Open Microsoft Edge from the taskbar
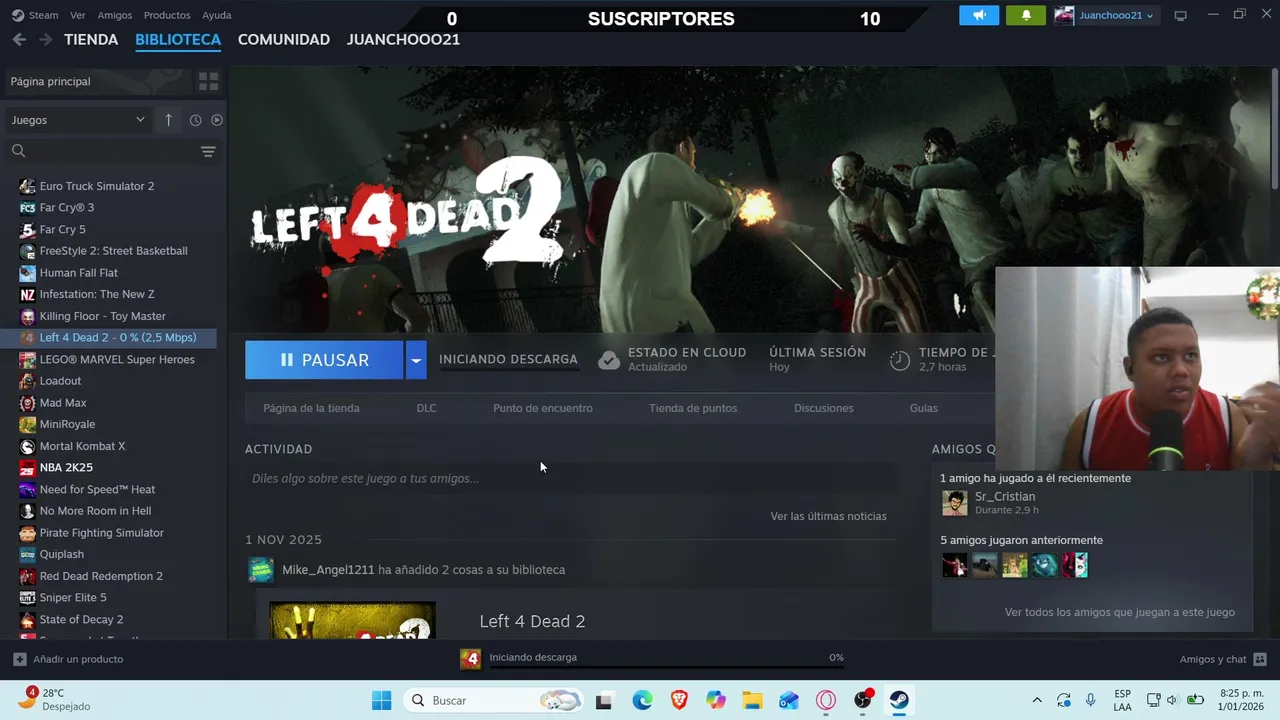 coord(642,700)
